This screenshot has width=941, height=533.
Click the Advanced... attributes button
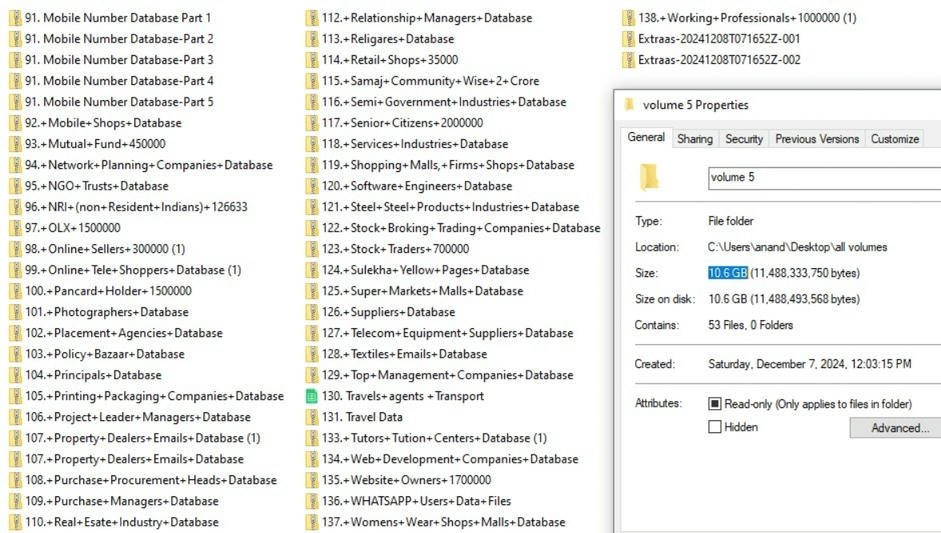(895, 428)
